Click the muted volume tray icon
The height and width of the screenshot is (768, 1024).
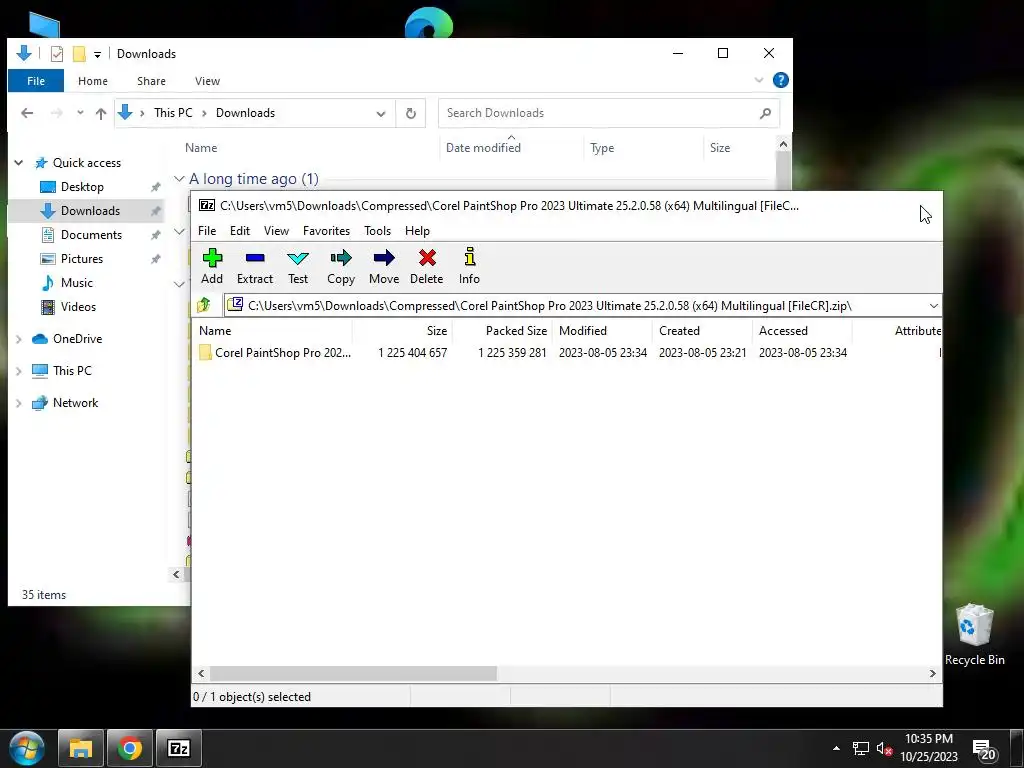click(884, 748)
